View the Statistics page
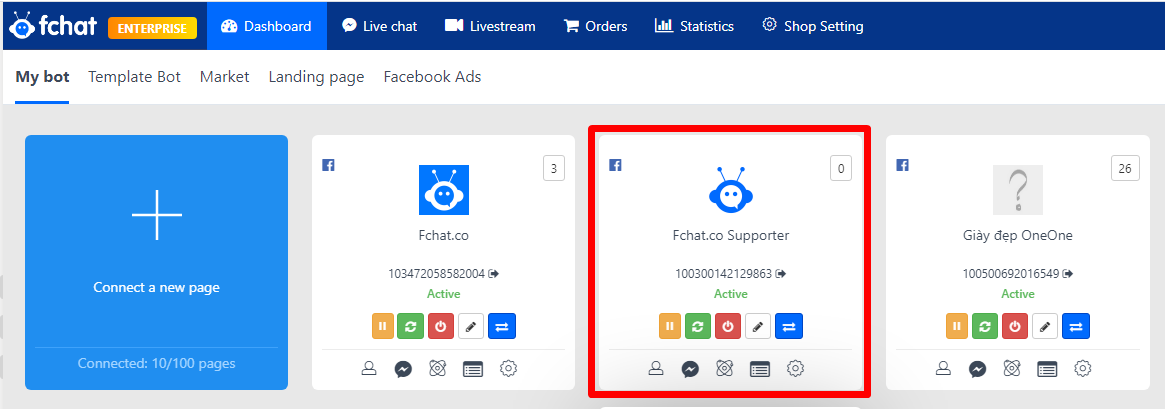Viewport: 1165px width, 409px height. click(694, 26)
